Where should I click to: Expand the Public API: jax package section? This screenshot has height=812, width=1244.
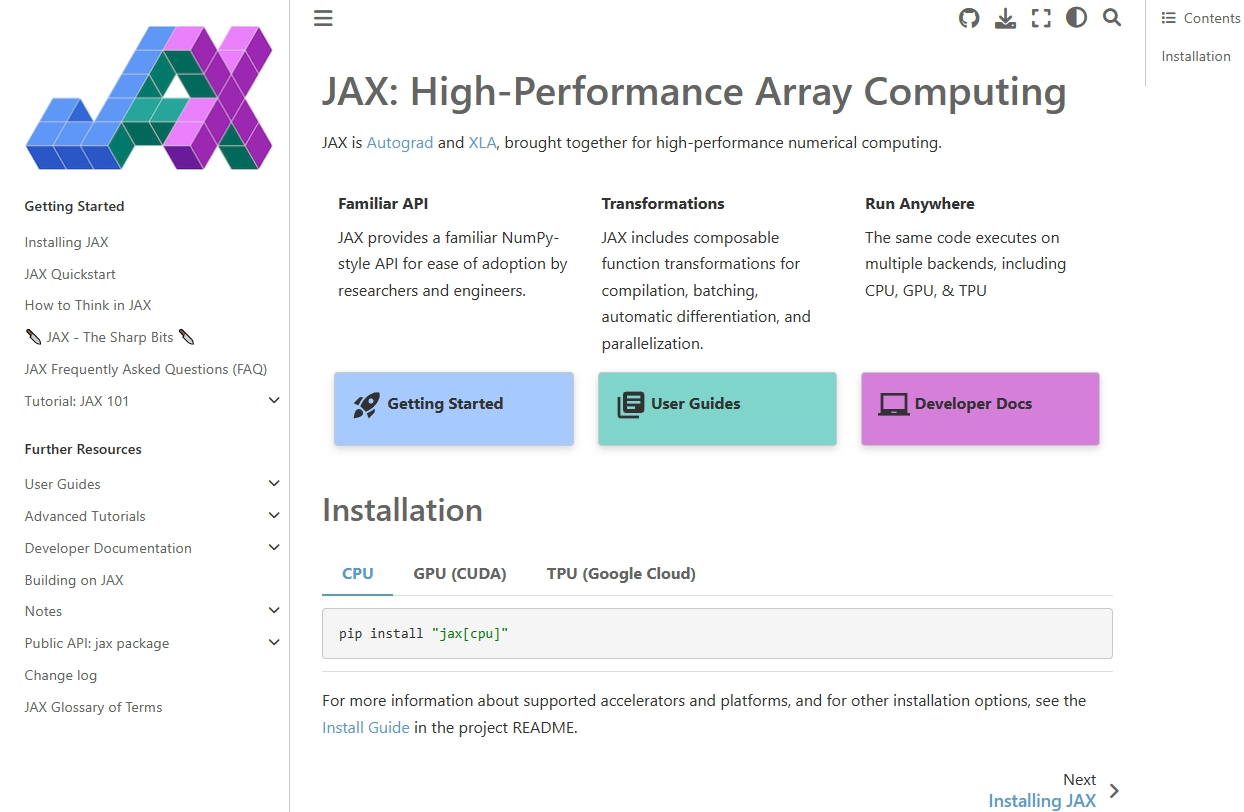(x=274, y=643)
